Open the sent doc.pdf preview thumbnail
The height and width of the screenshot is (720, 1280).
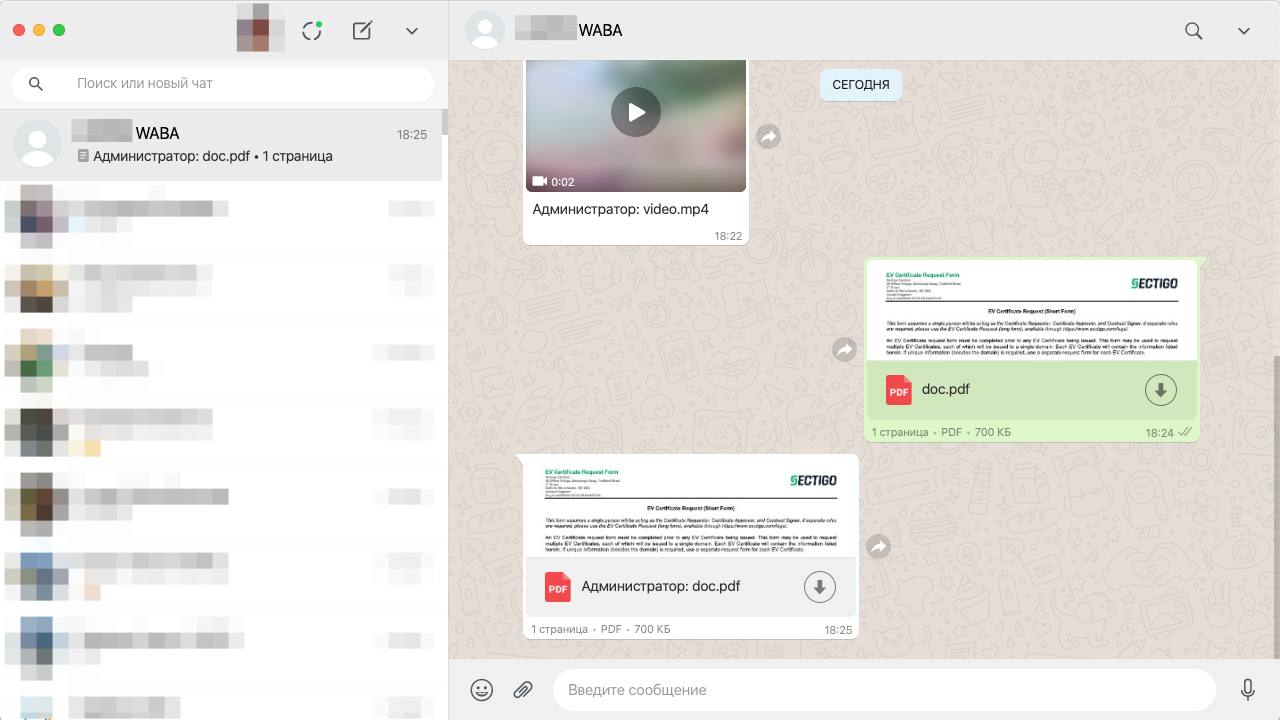point(1032,311)
